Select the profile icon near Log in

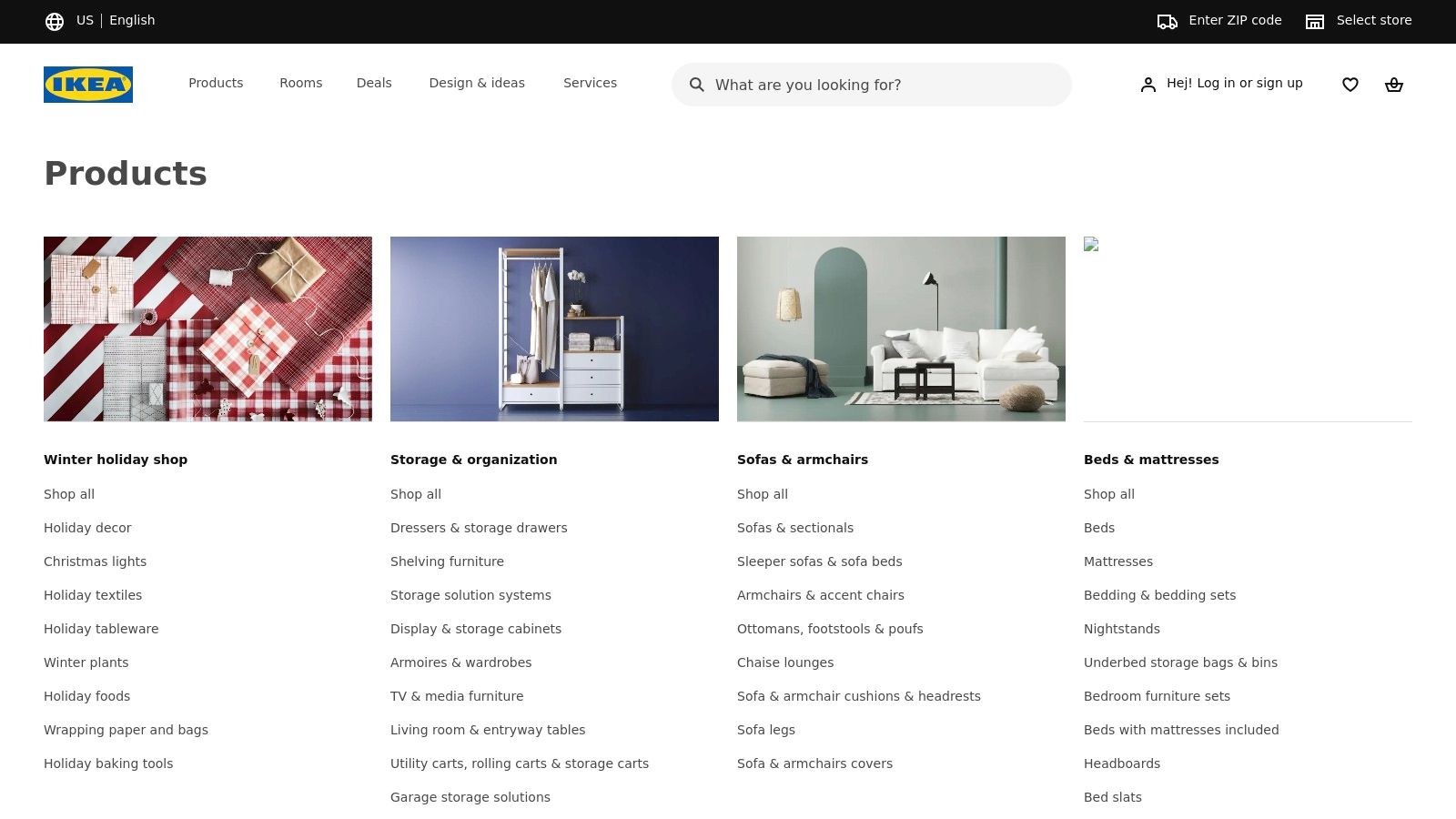pos(1147,84)
